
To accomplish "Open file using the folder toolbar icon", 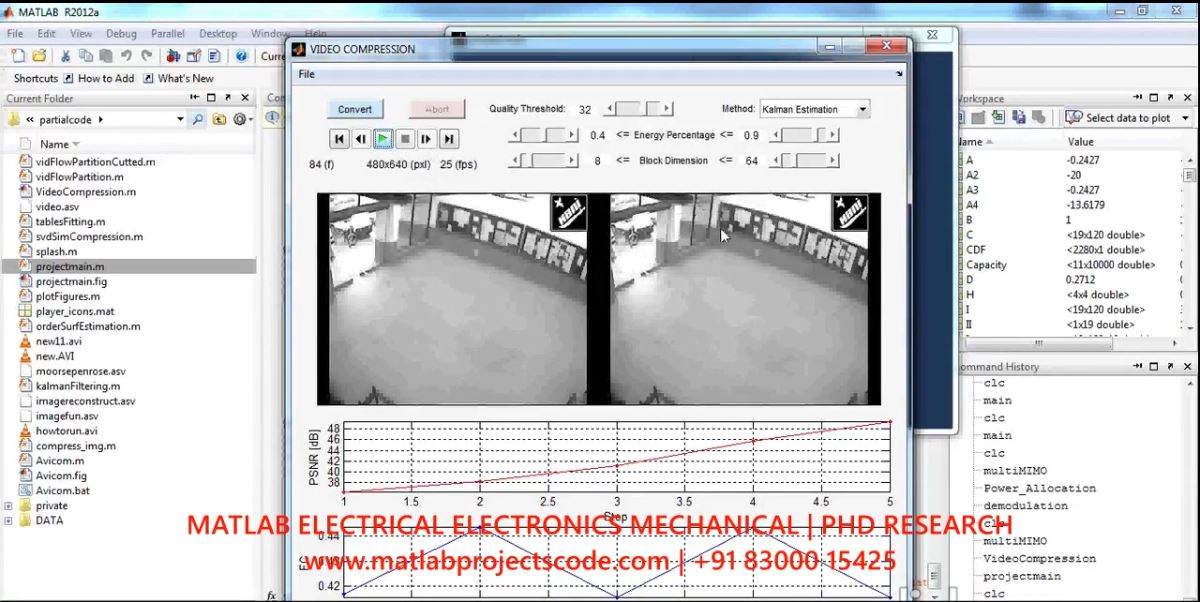I will tap(39, 56).
